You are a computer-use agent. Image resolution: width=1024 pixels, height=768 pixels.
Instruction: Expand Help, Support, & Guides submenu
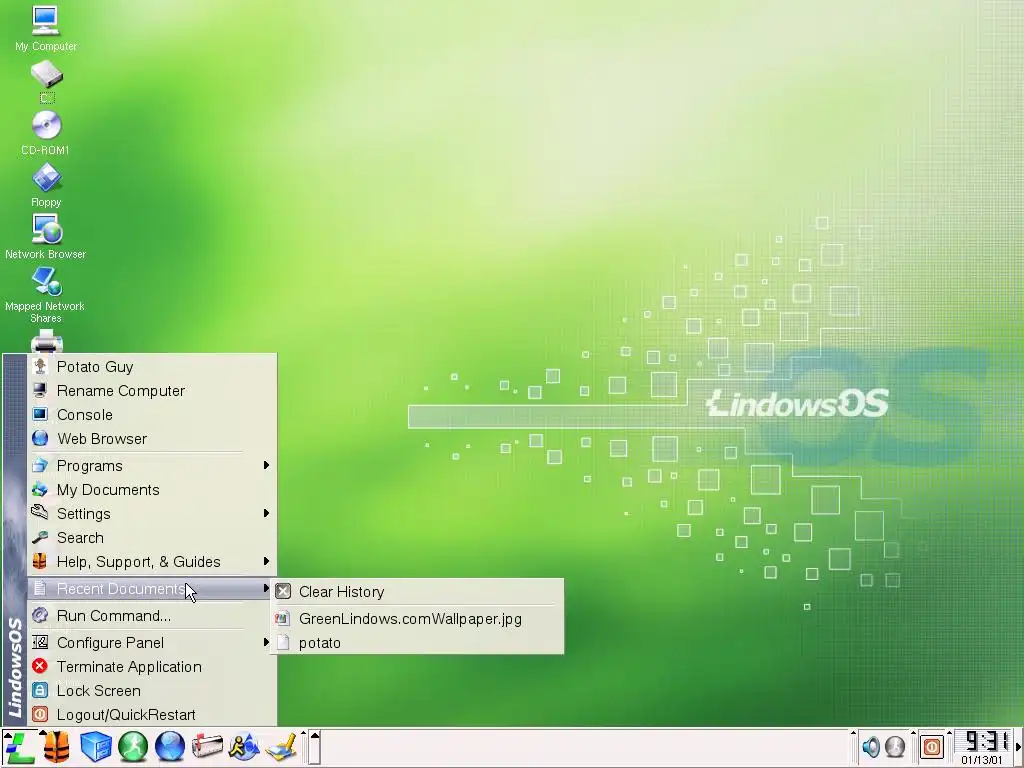coord(152,562)
